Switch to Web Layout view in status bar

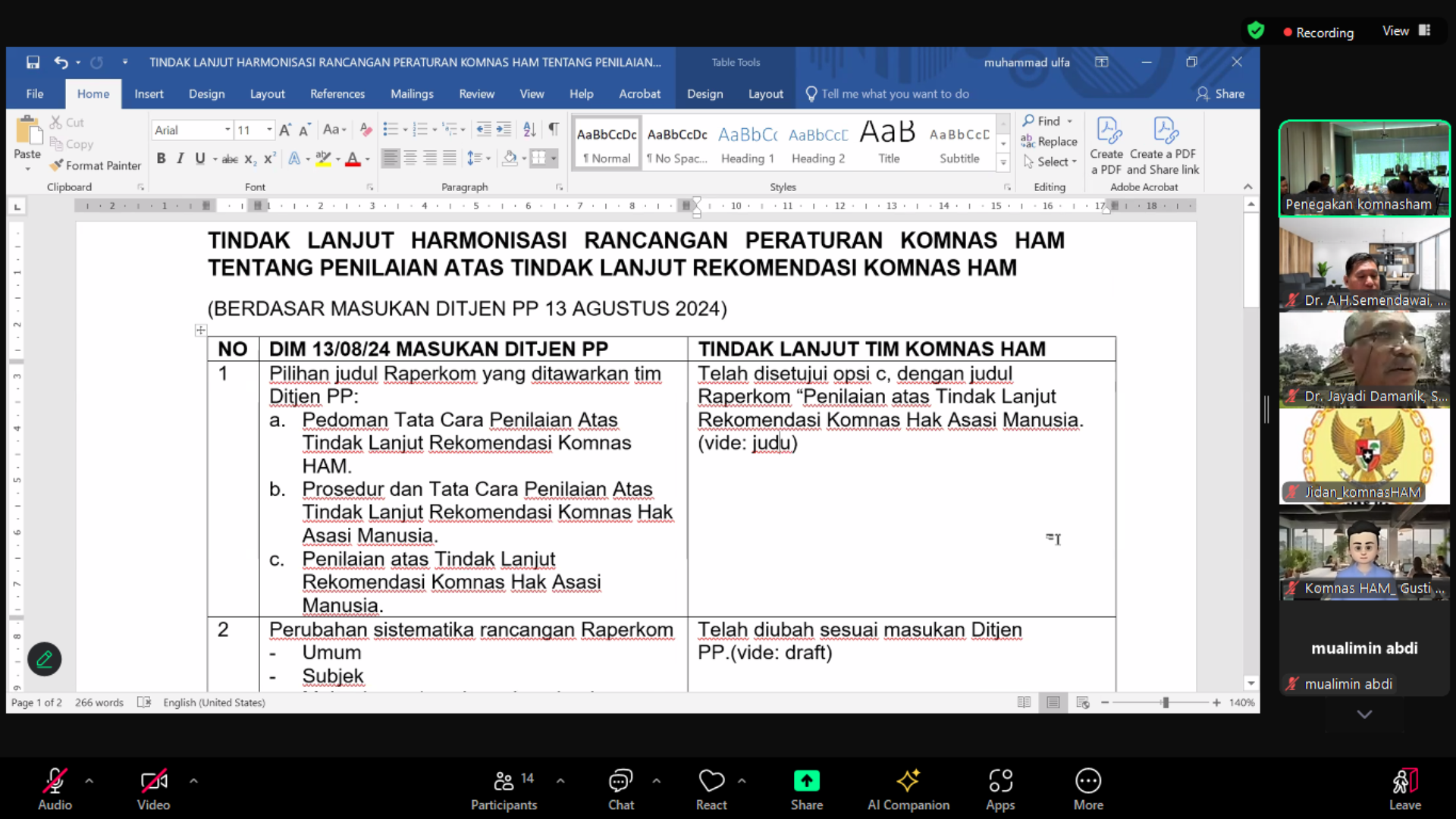click(x=1083, y=702)
